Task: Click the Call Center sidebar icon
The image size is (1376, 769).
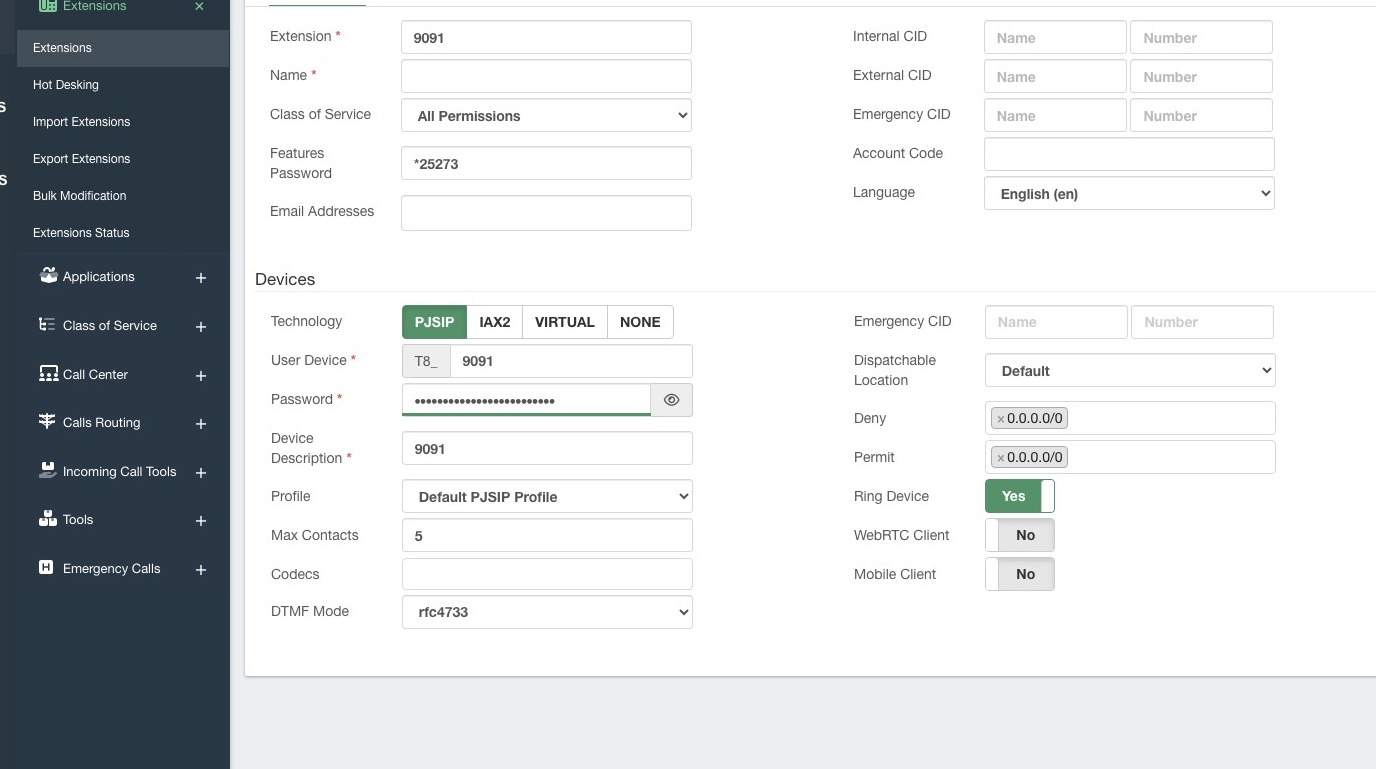Action: point(48,374)
